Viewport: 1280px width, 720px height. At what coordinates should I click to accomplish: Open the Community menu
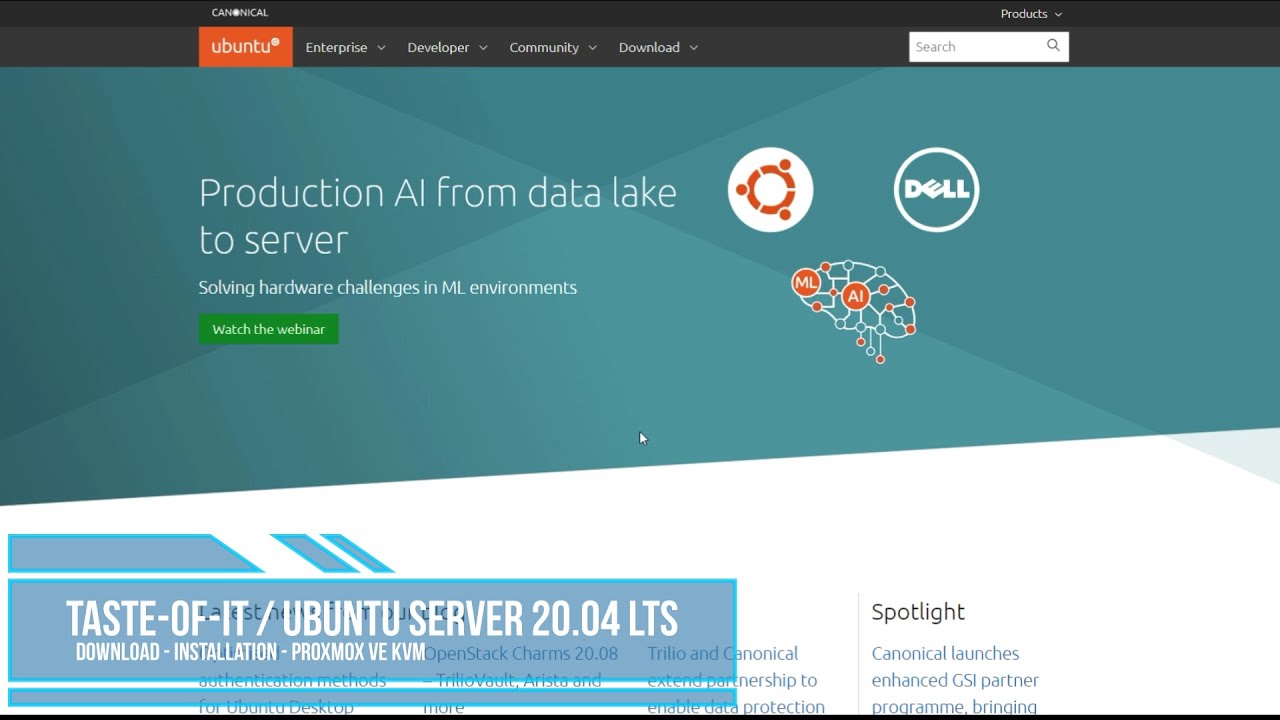(553, 47)
